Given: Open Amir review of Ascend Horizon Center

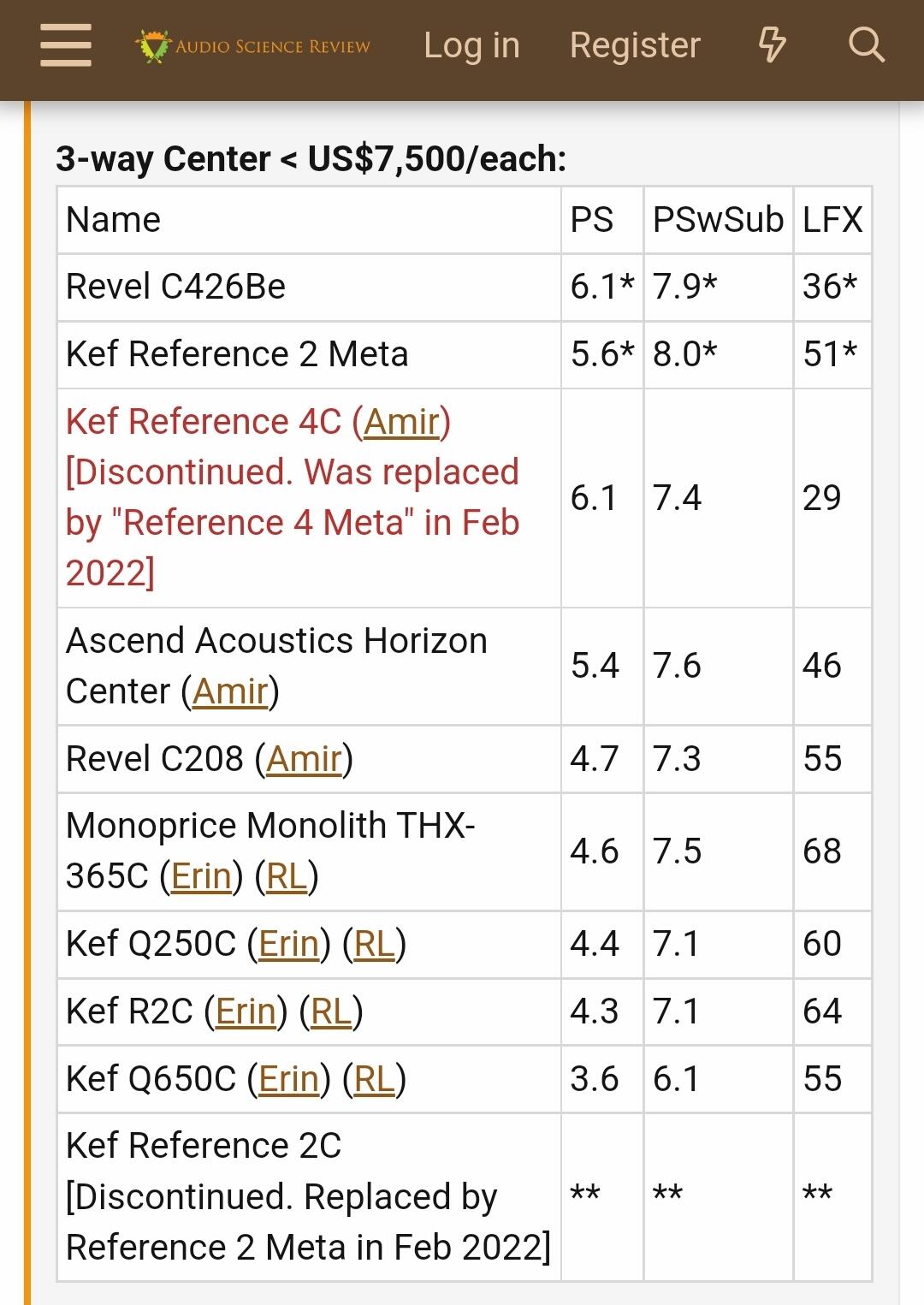Looking at the screenshot, I should (x=230, y=691).
